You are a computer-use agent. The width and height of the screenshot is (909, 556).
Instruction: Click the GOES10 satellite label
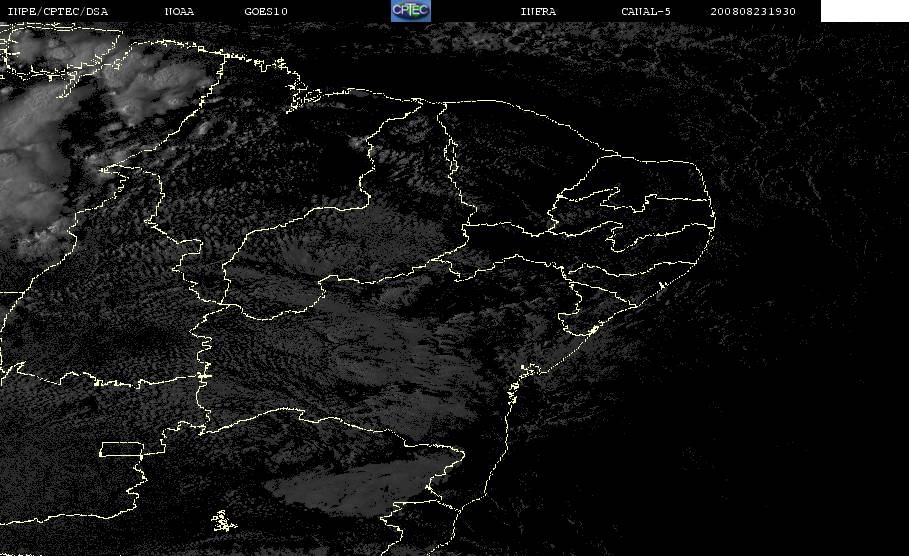266,11
